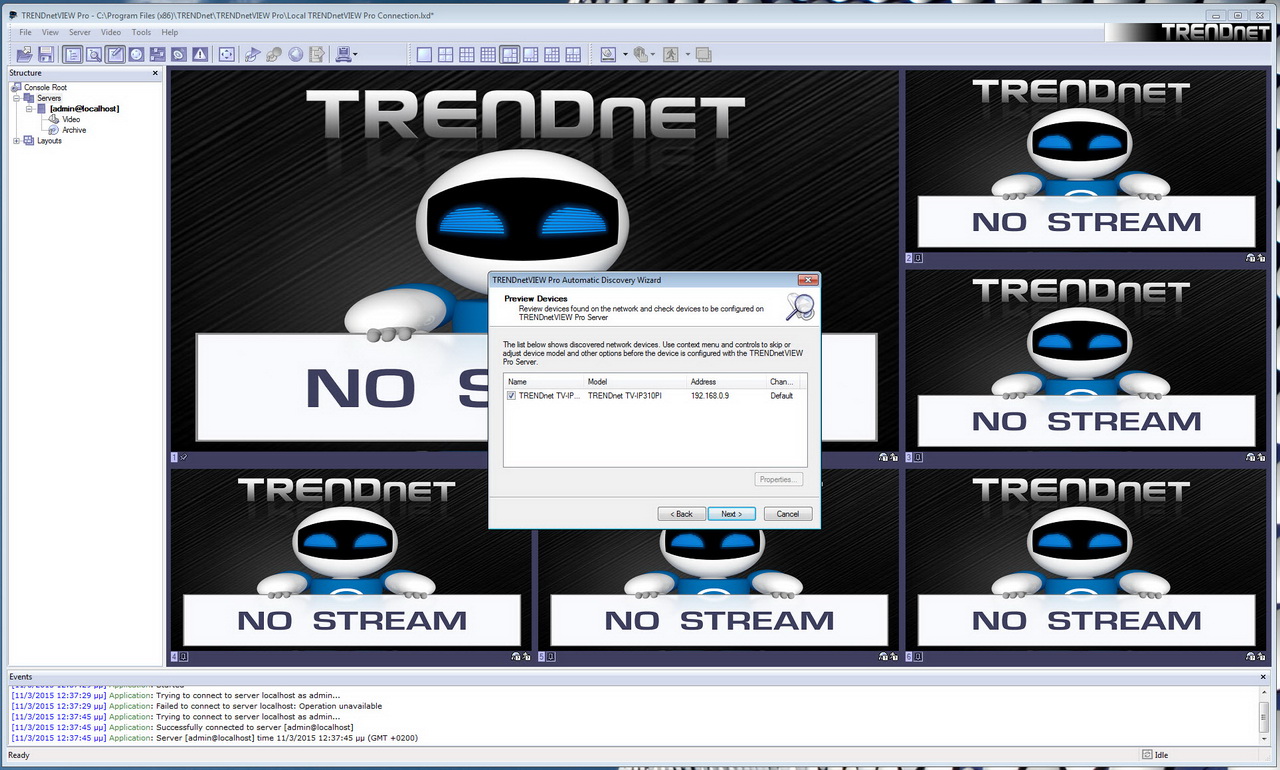Click the warning triangle toolbar icon
The width and height of the screenshot is (1280, 770).
[200, 54]
